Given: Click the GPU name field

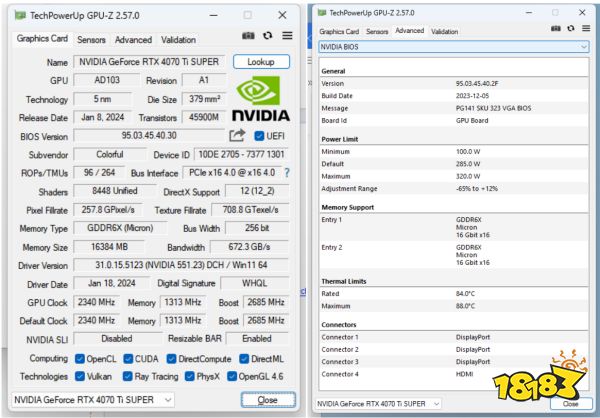Looking at the screenshot, I should (149, 62).
